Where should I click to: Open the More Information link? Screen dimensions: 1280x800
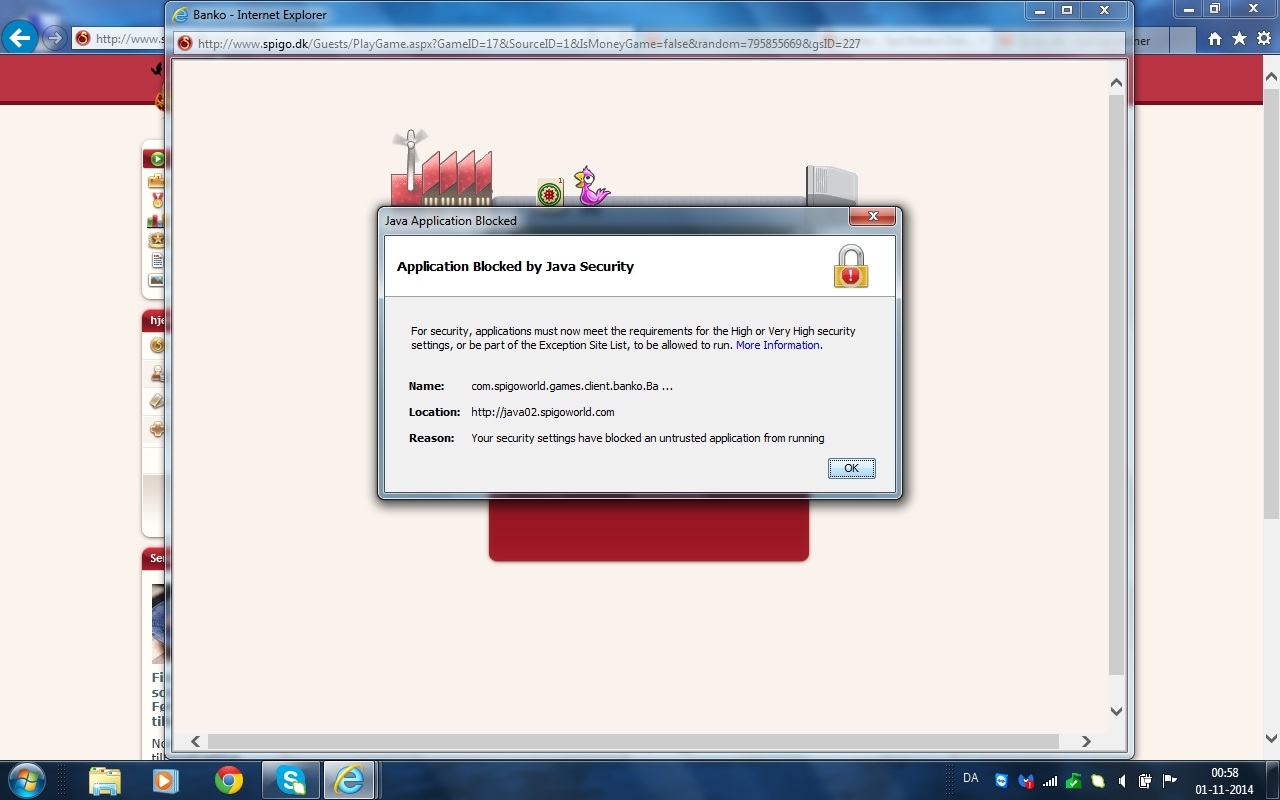778,345
